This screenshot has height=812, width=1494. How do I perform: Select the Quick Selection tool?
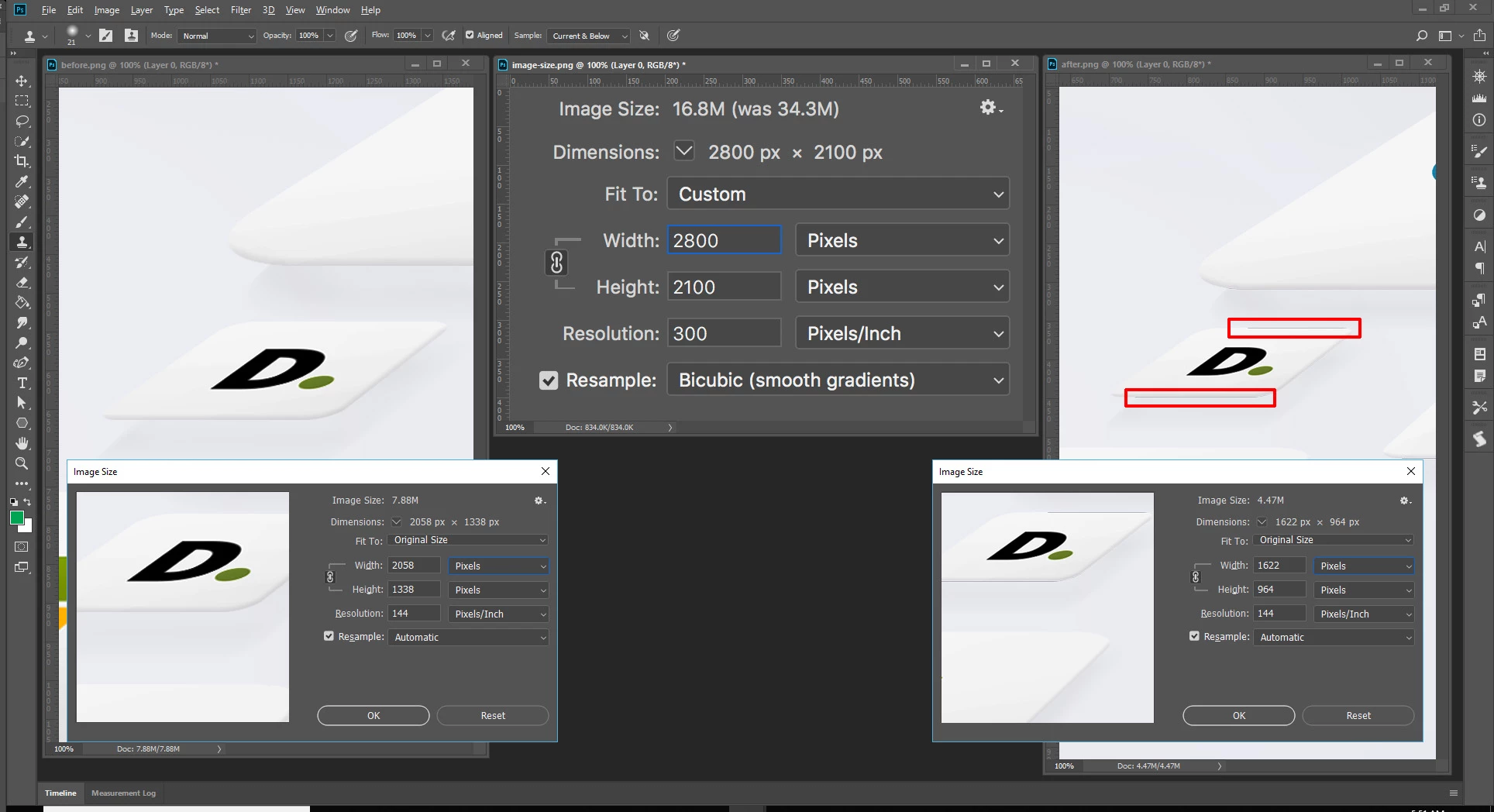pos(22,142)
